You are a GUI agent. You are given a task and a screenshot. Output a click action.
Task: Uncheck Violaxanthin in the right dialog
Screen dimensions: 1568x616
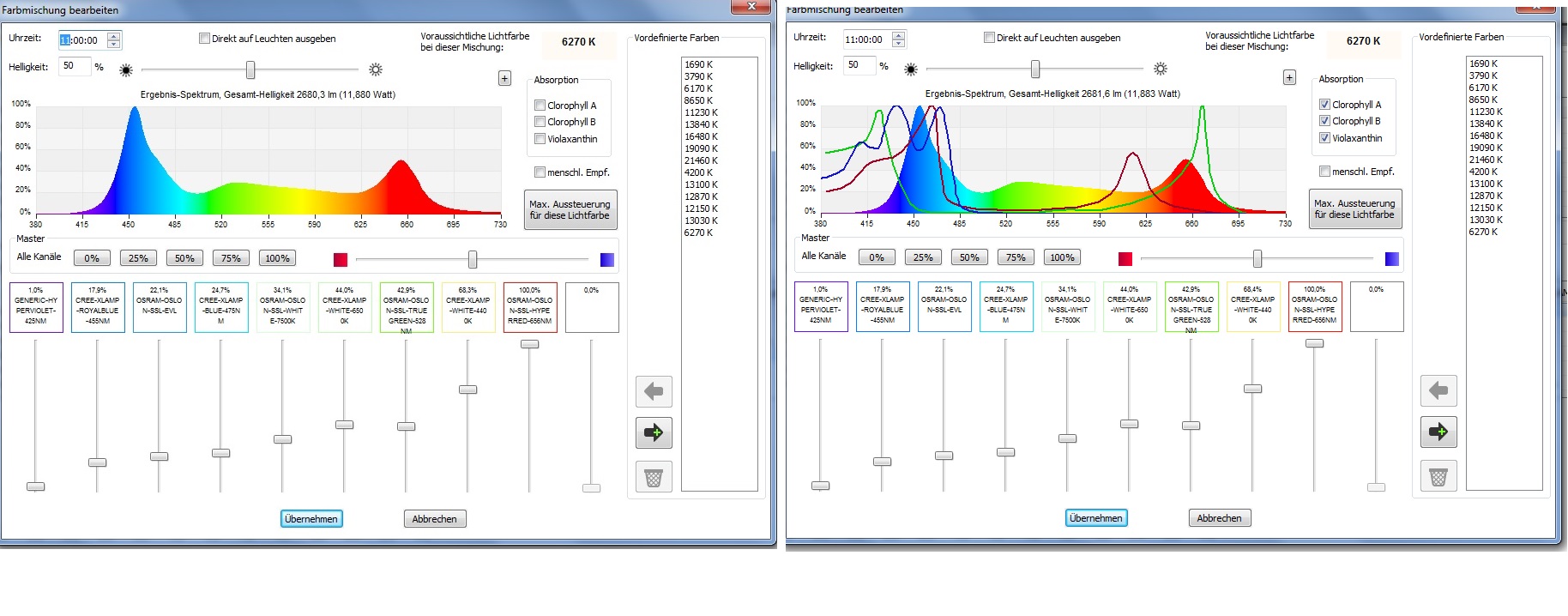tap(1325, 138)
